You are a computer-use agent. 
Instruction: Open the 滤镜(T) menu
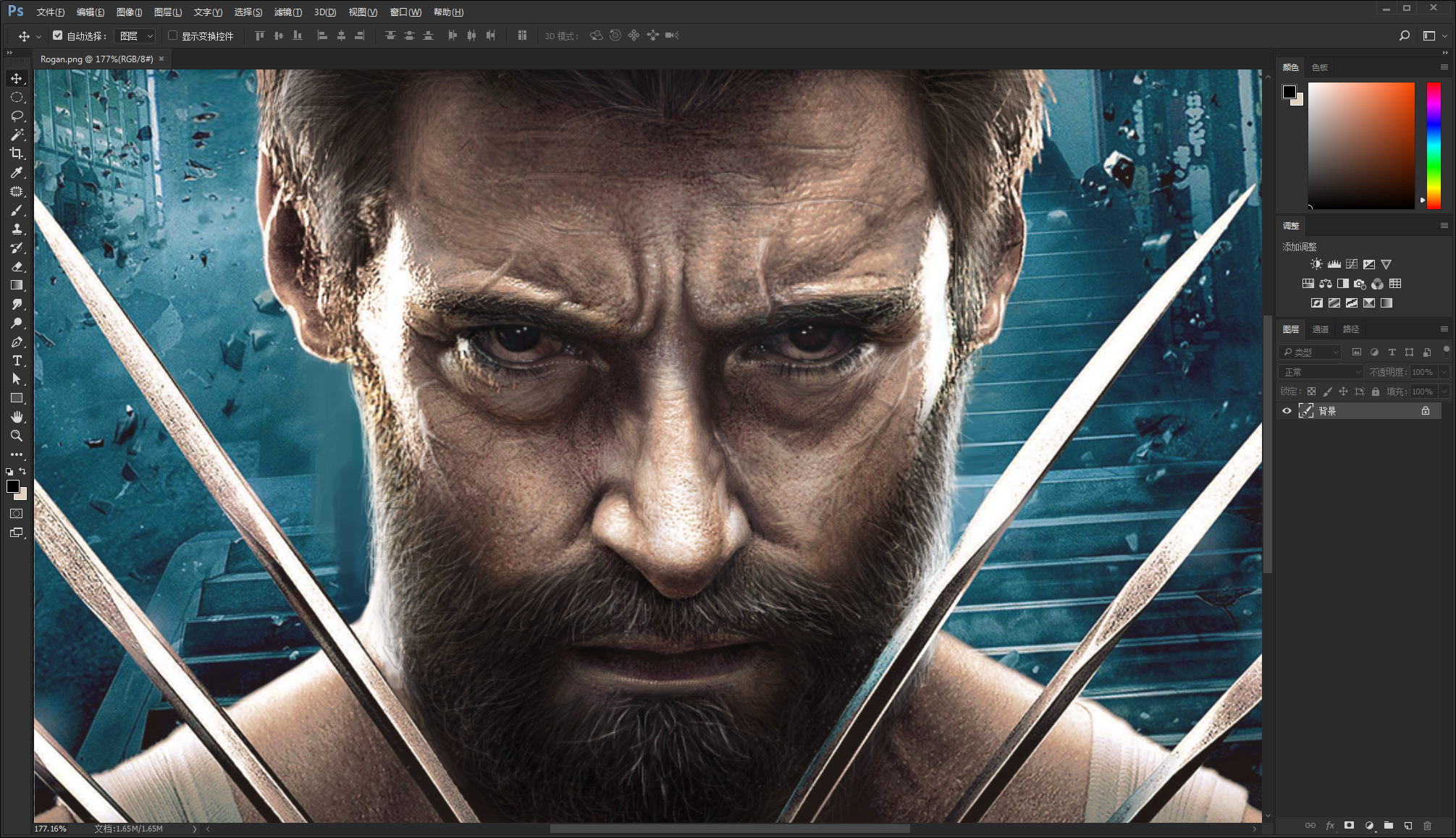288,12
